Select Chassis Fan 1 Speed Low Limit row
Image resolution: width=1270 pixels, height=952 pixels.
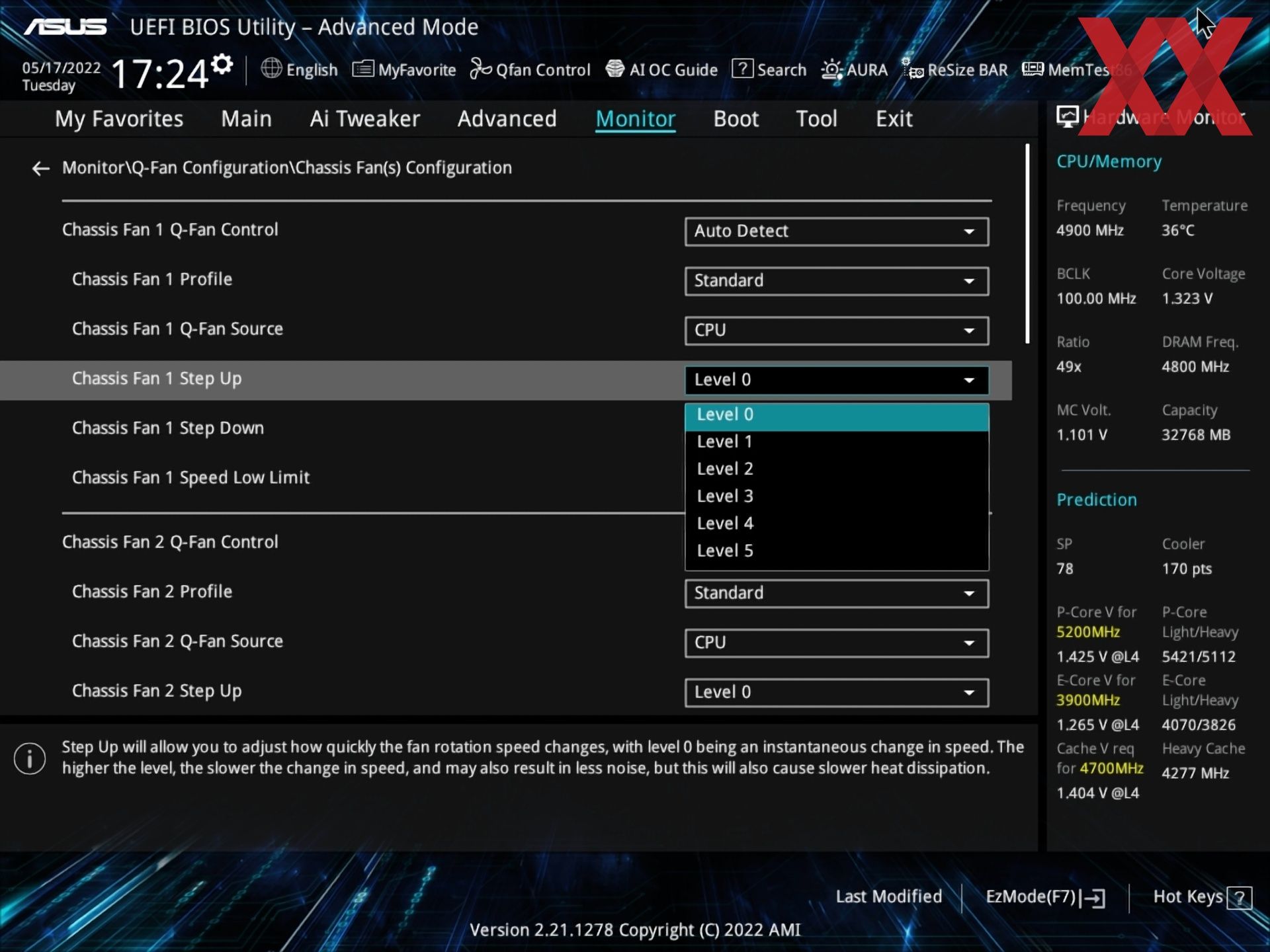(506, 478)
